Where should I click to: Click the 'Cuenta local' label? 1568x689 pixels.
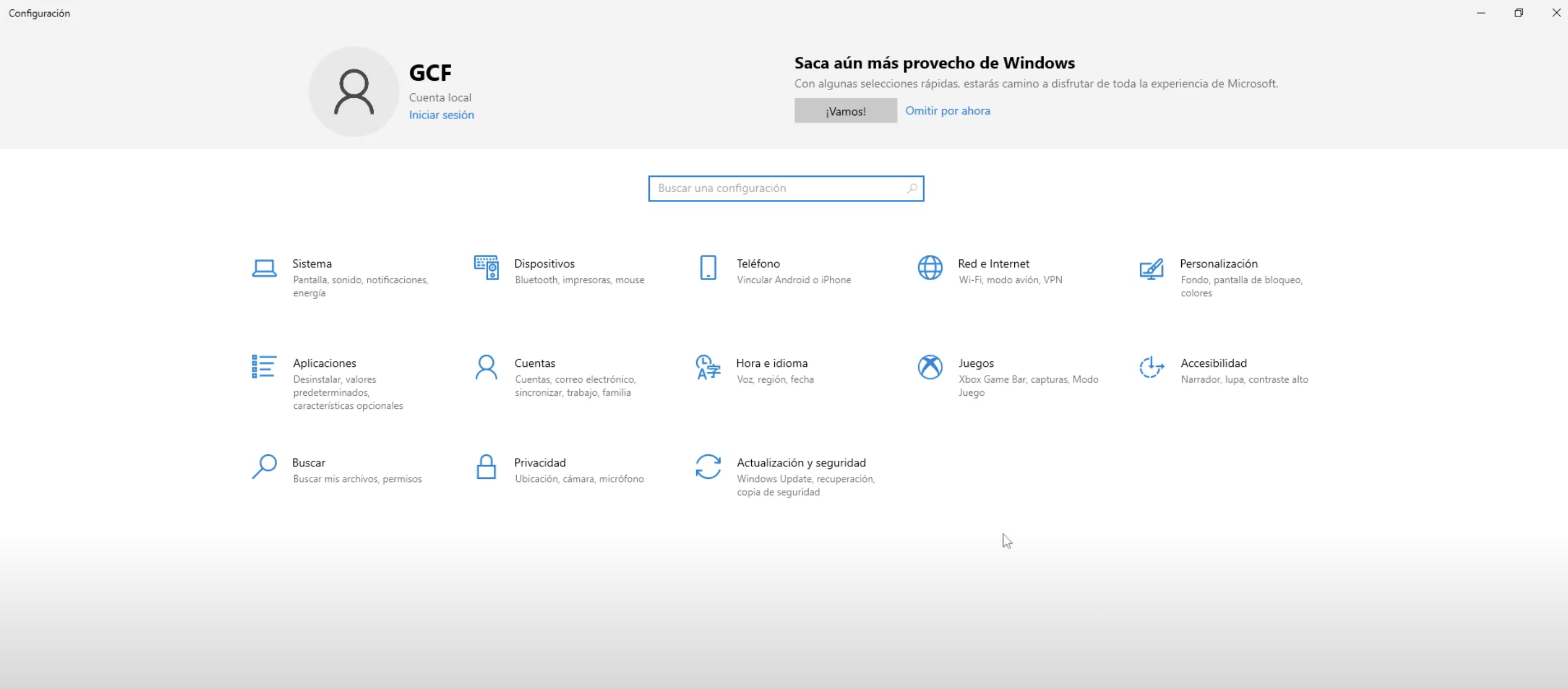440,98
